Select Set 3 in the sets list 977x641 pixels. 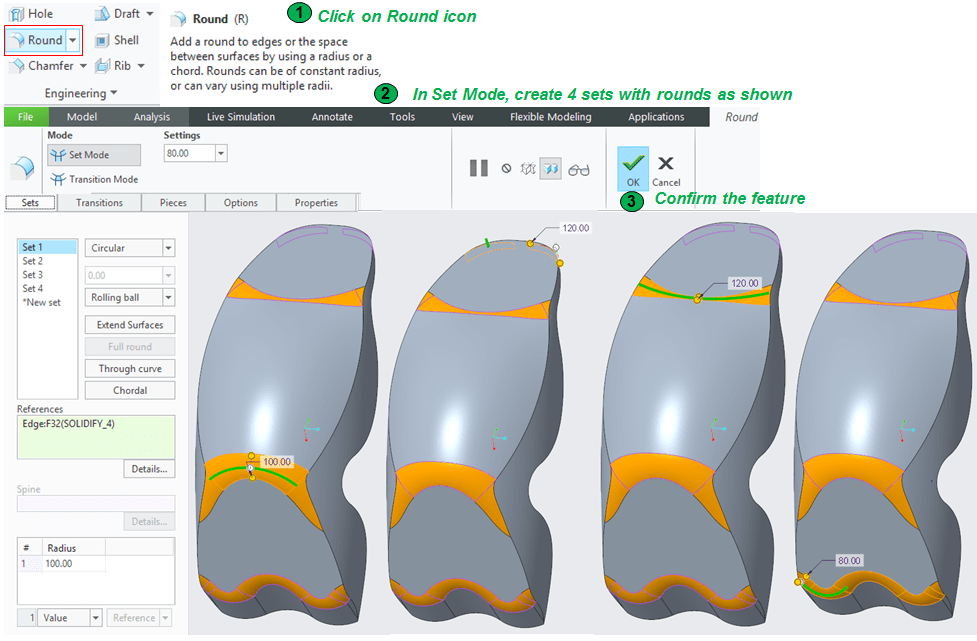point(33,275)
